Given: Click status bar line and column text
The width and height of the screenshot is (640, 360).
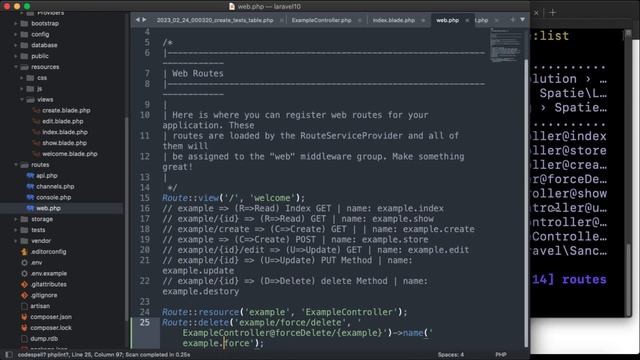Looking at the screenshot, I should pyautogui.click(x=104, y=355).
